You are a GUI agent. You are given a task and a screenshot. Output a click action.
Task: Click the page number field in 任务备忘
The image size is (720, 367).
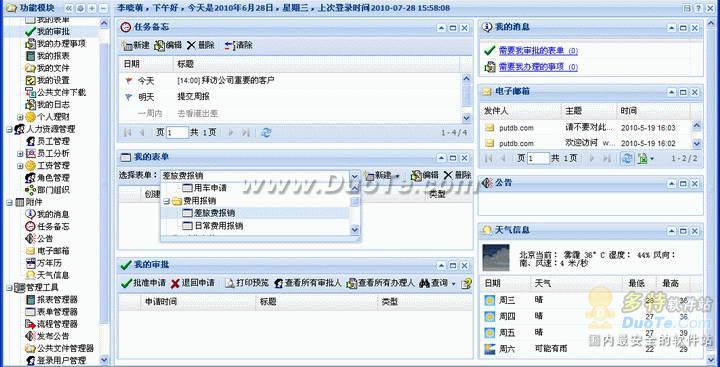click(177, 133)
